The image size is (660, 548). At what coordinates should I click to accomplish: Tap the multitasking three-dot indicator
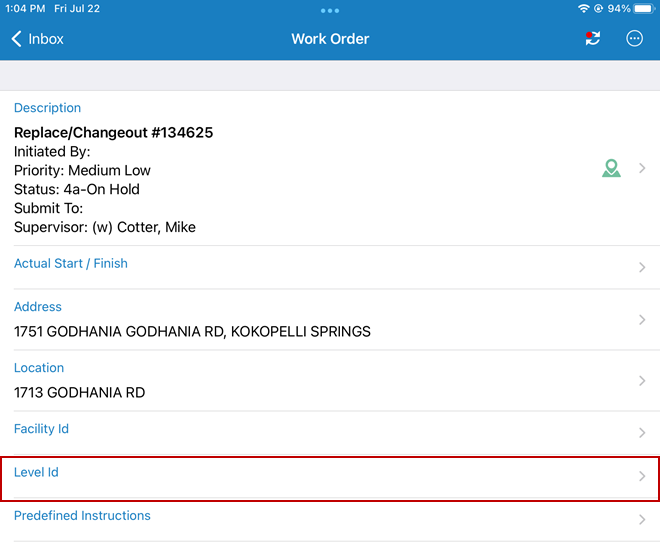click(330, 11)
